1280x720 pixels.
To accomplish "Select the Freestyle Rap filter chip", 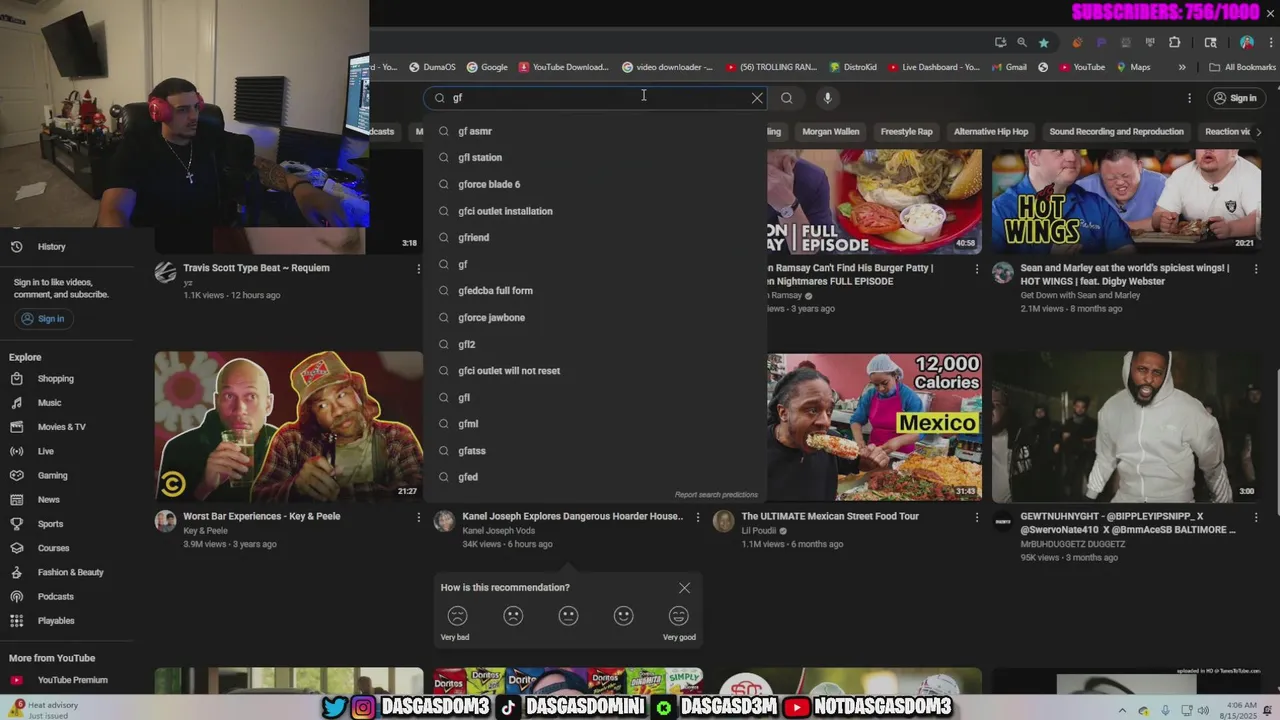I will coord(906,132).
